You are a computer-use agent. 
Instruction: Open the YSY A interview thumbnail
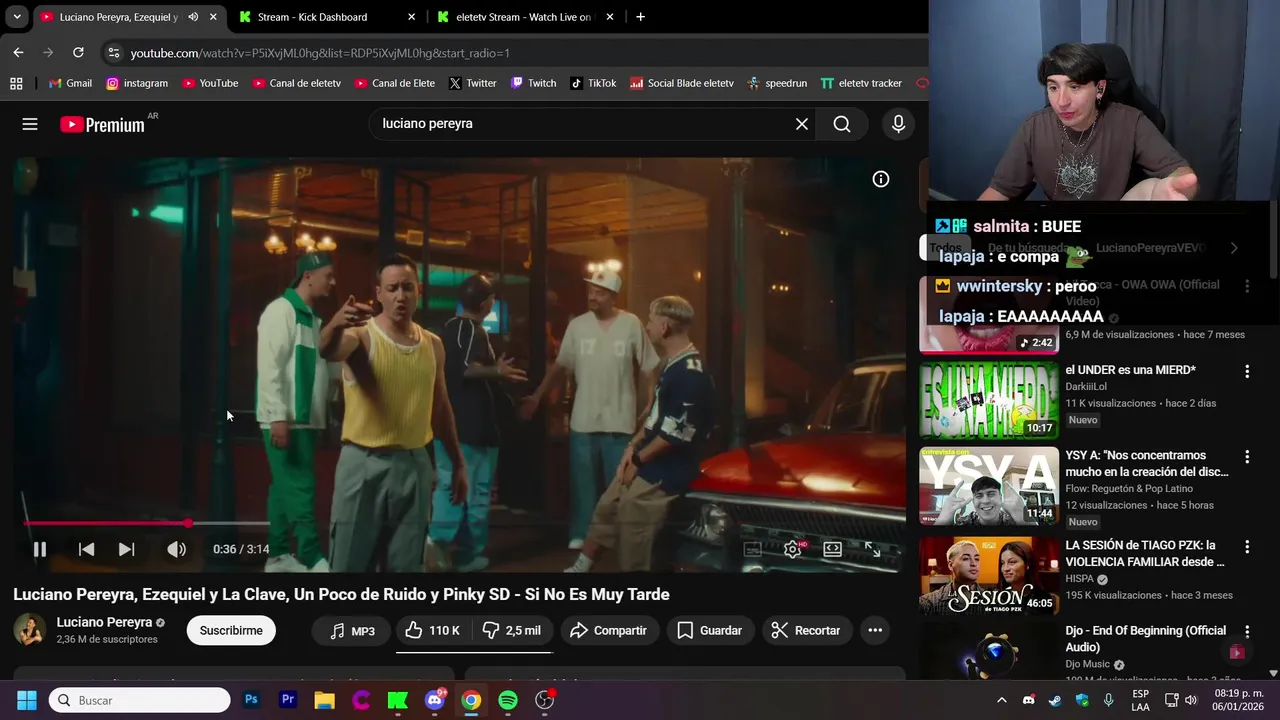click(x=989, y=486)
